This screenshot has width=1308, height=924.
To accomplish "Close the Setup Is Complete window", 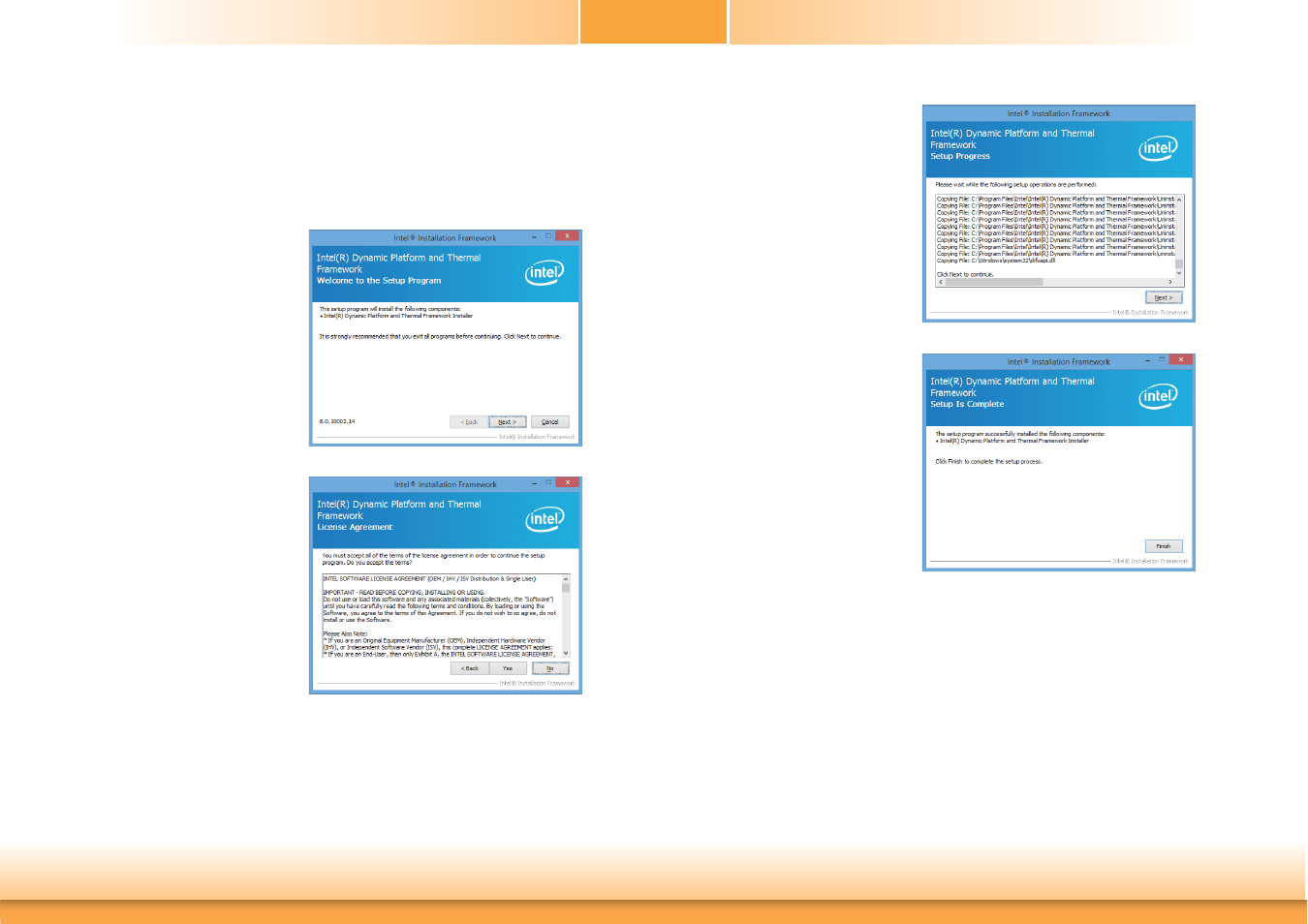I will 1180,359.
